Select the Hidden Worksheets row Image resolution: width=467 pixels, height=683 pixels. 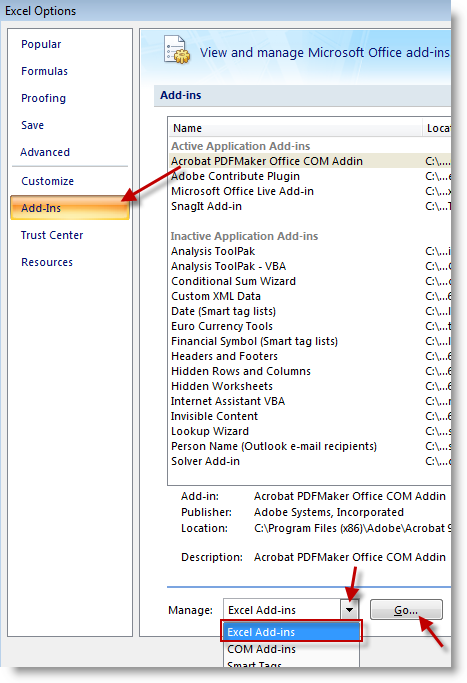[310, 386]
